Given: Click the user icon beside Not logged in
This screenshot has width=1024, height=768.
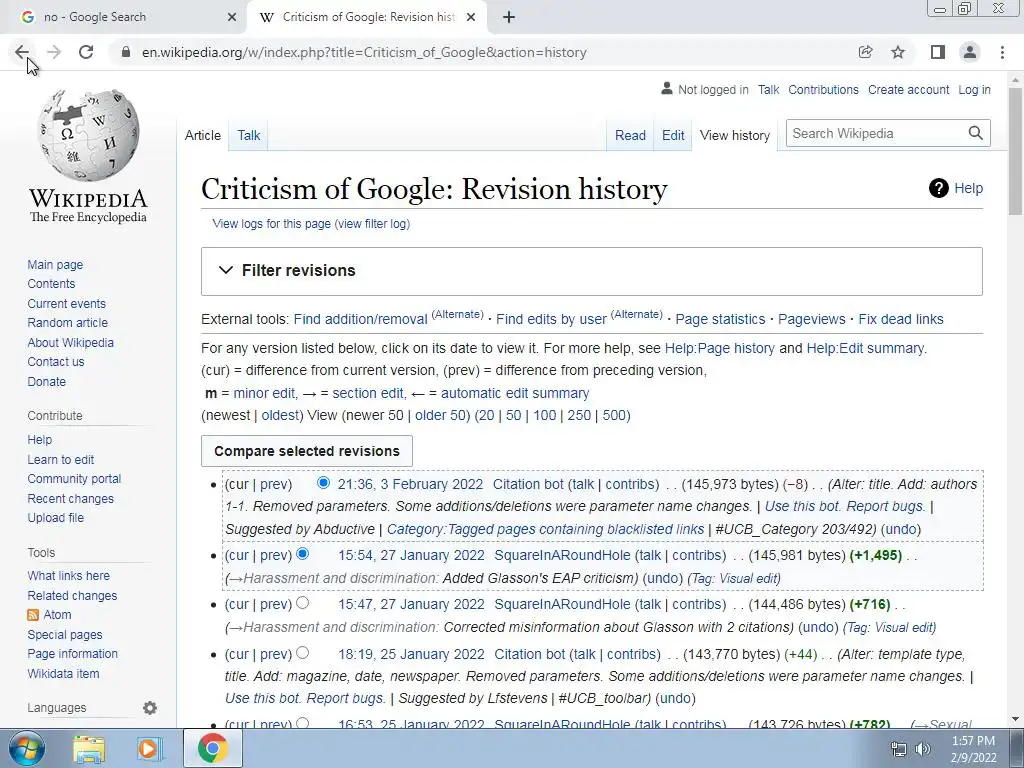Looking at the screenshot, I should tap(667, 89).
